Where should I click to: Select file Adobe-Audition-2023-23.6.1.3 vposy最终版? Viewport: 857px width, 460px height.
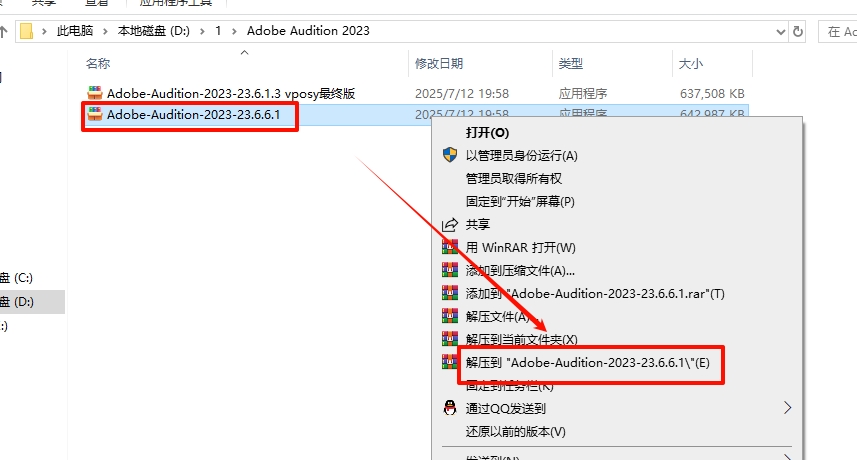231,93
